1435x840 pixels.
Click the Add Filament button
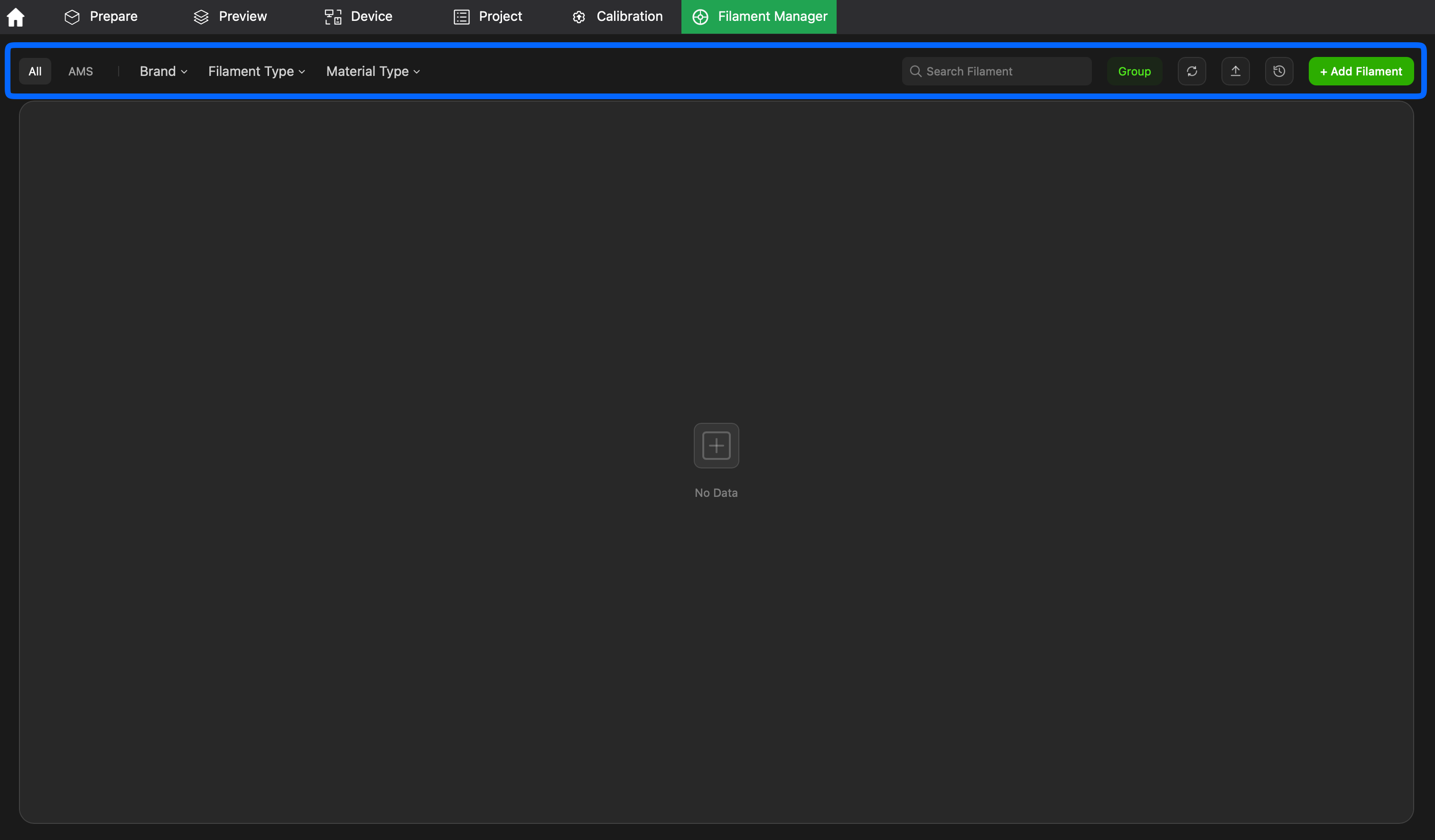[1361, 71]
